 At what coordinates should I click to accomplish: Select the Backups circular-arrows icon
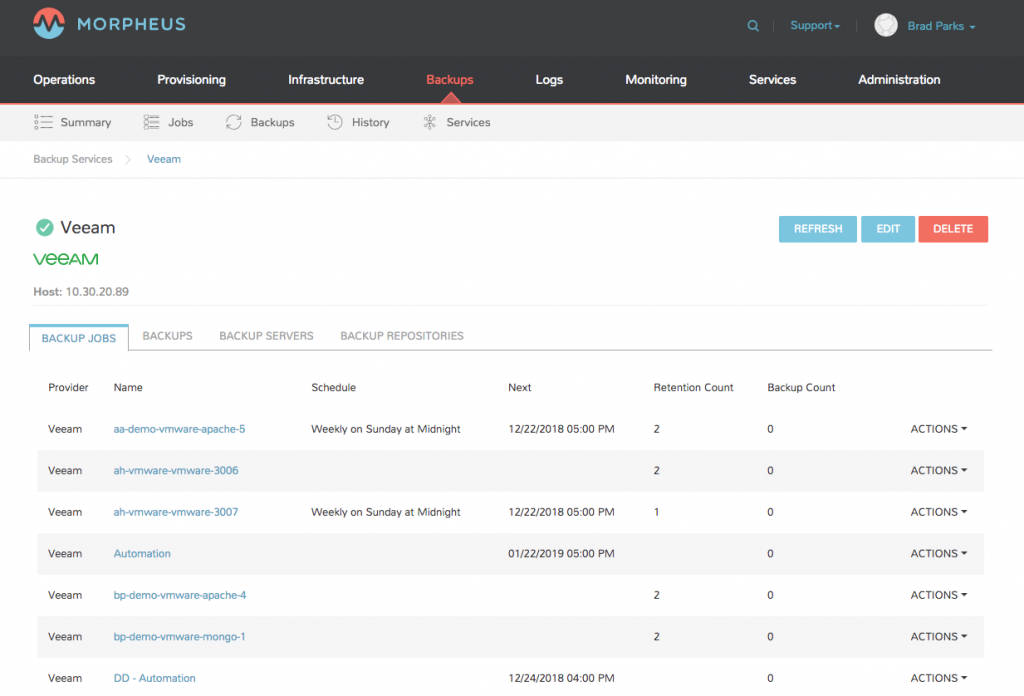pyautogui.click(x=232, y=121)
